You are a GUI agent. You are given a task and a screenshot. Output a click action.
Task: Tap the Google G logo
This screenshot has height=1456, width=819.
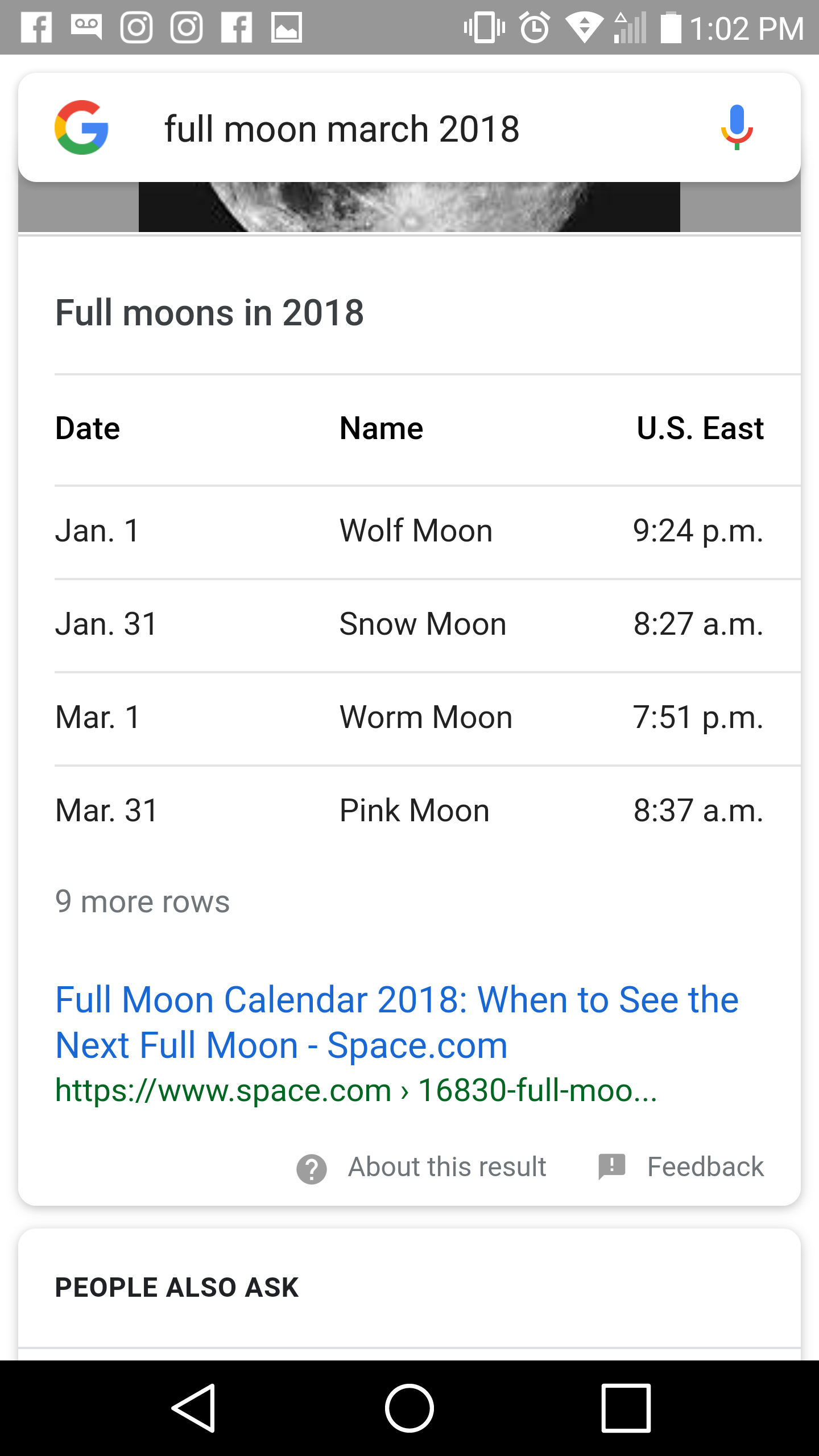[81, 127]
